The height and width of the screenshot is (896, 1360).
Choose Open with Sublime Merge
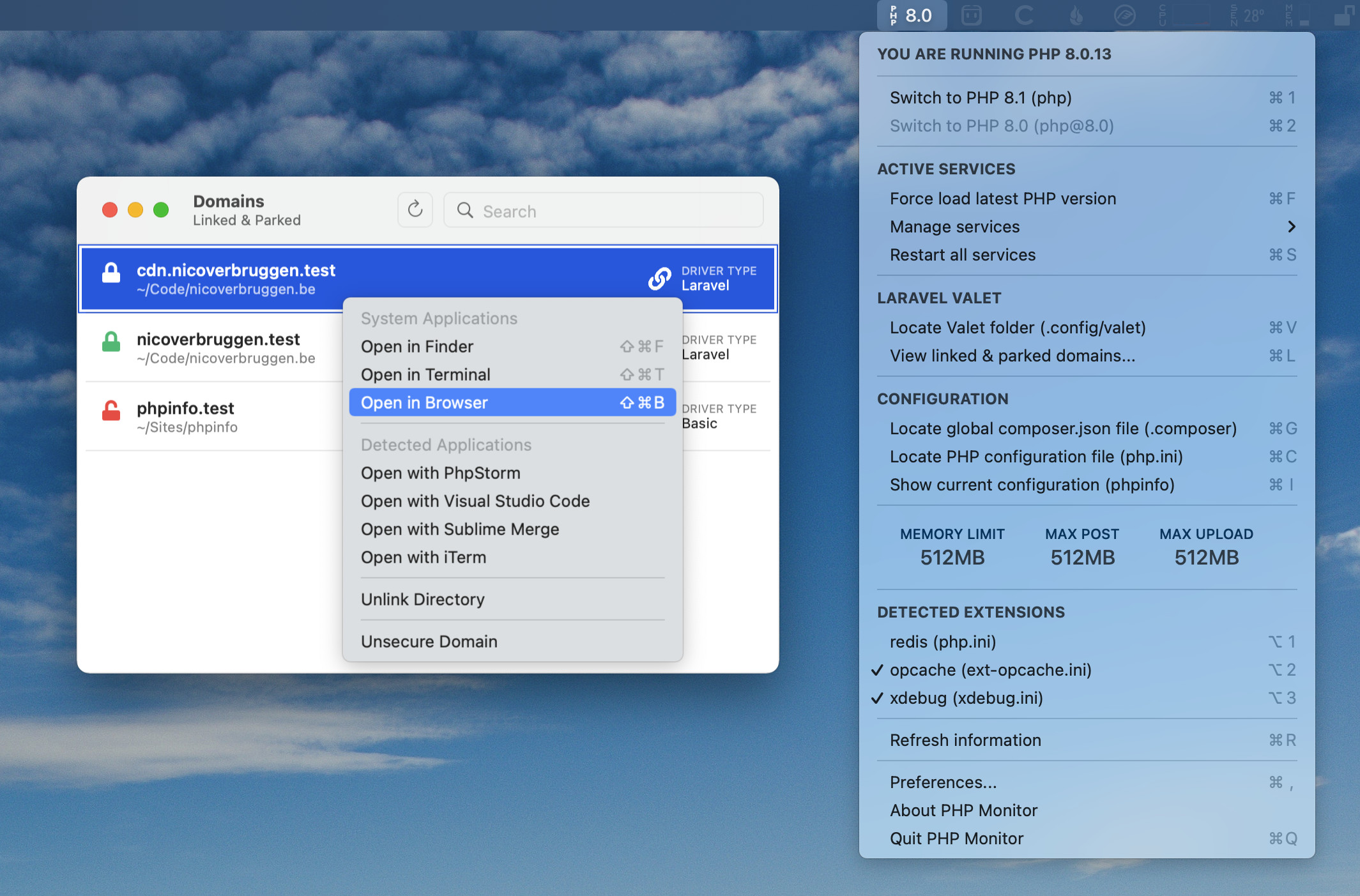512,529
